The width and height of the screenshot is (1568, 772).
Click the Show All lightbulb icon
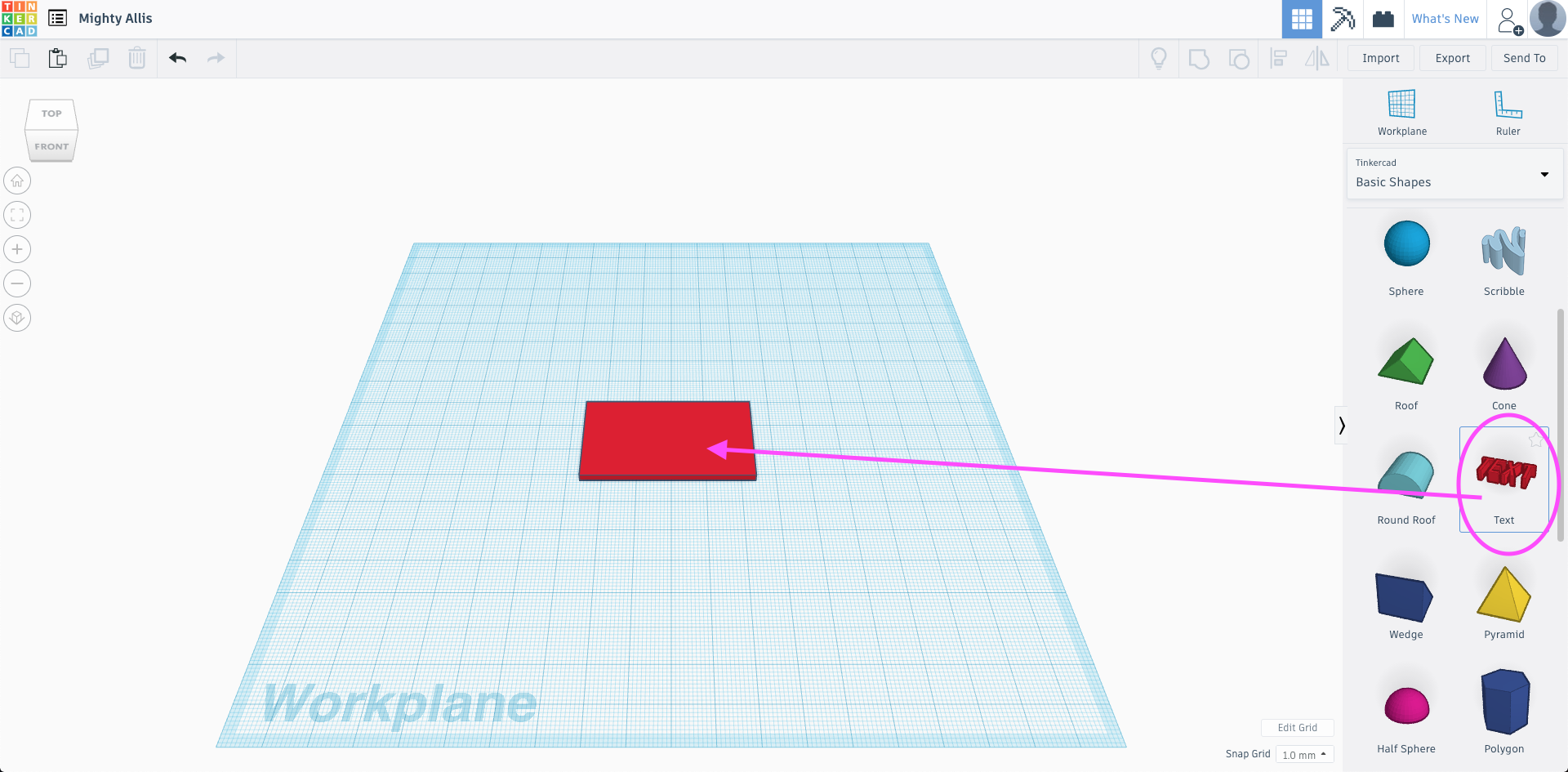coord(1159,58)
